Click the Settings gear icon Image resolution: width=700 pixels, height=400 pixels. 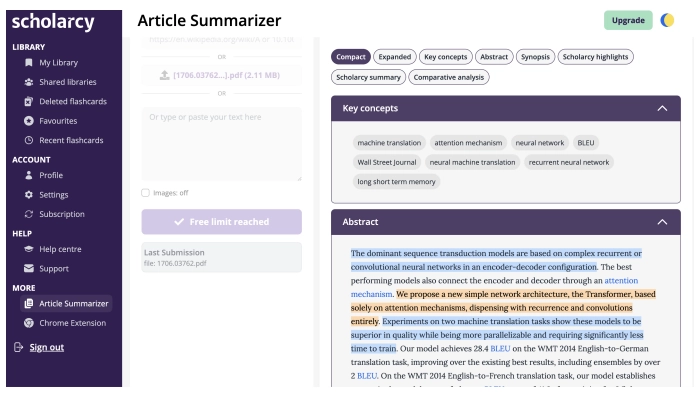pyautogui.click(x=29, y=195)
